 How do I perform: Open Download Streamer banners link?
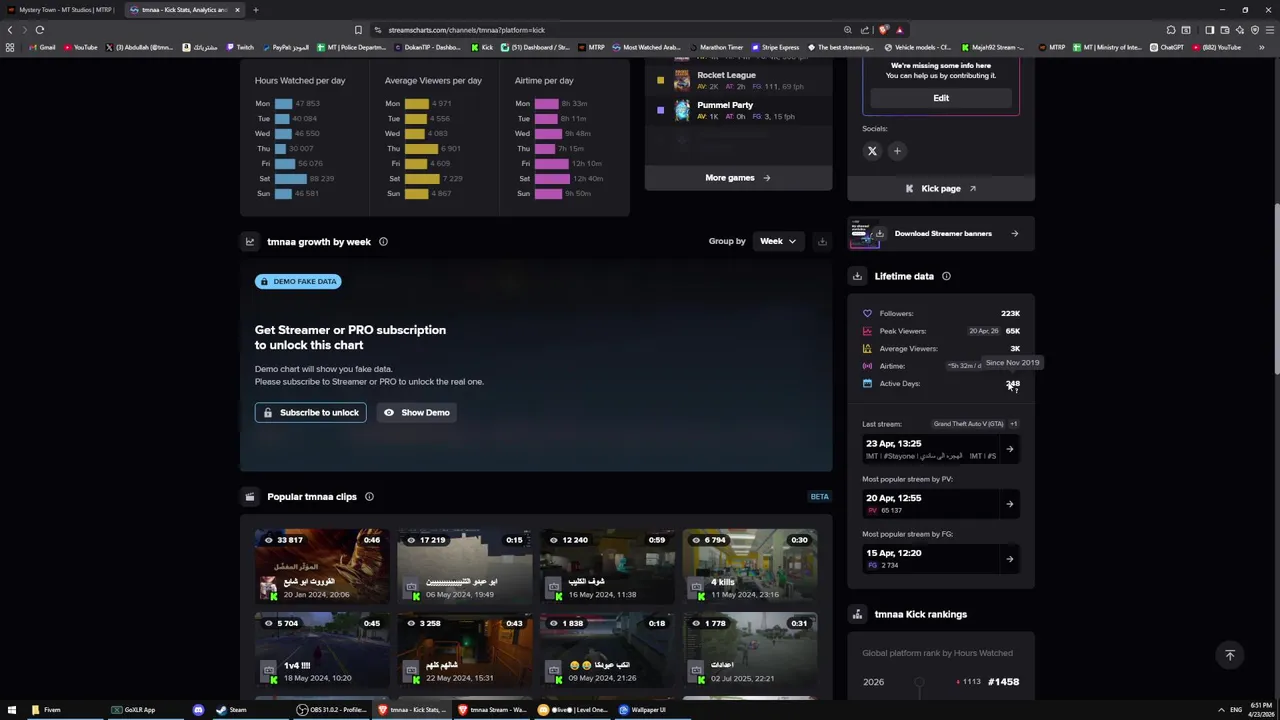pyautogui.click(x=941, y=234)
